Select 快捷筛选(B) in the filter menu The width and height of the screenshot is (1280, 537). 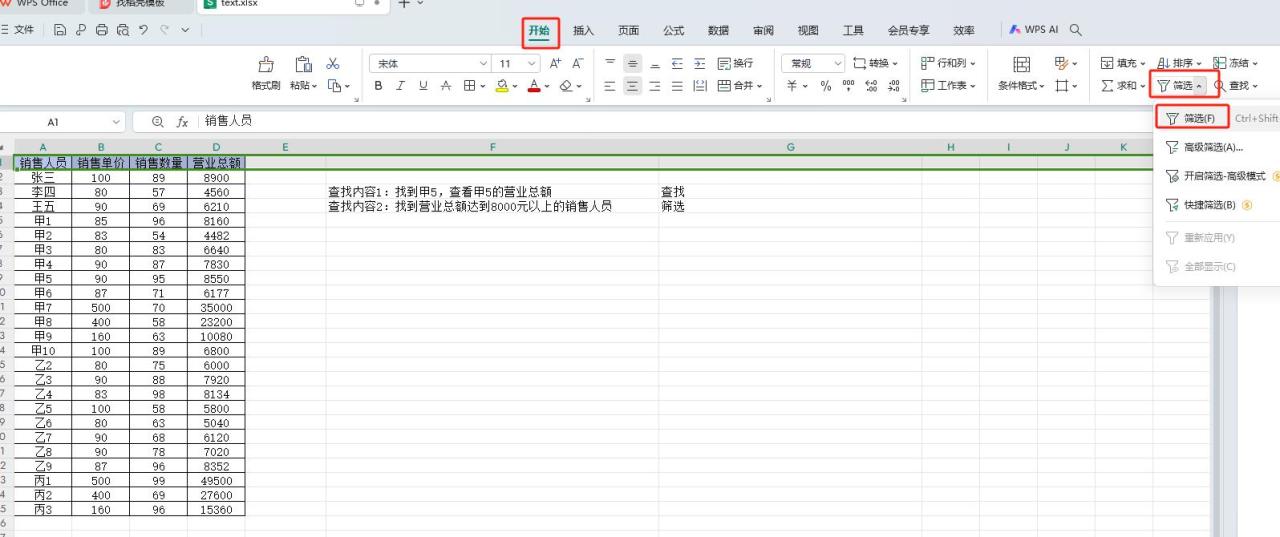point(1217,205)
